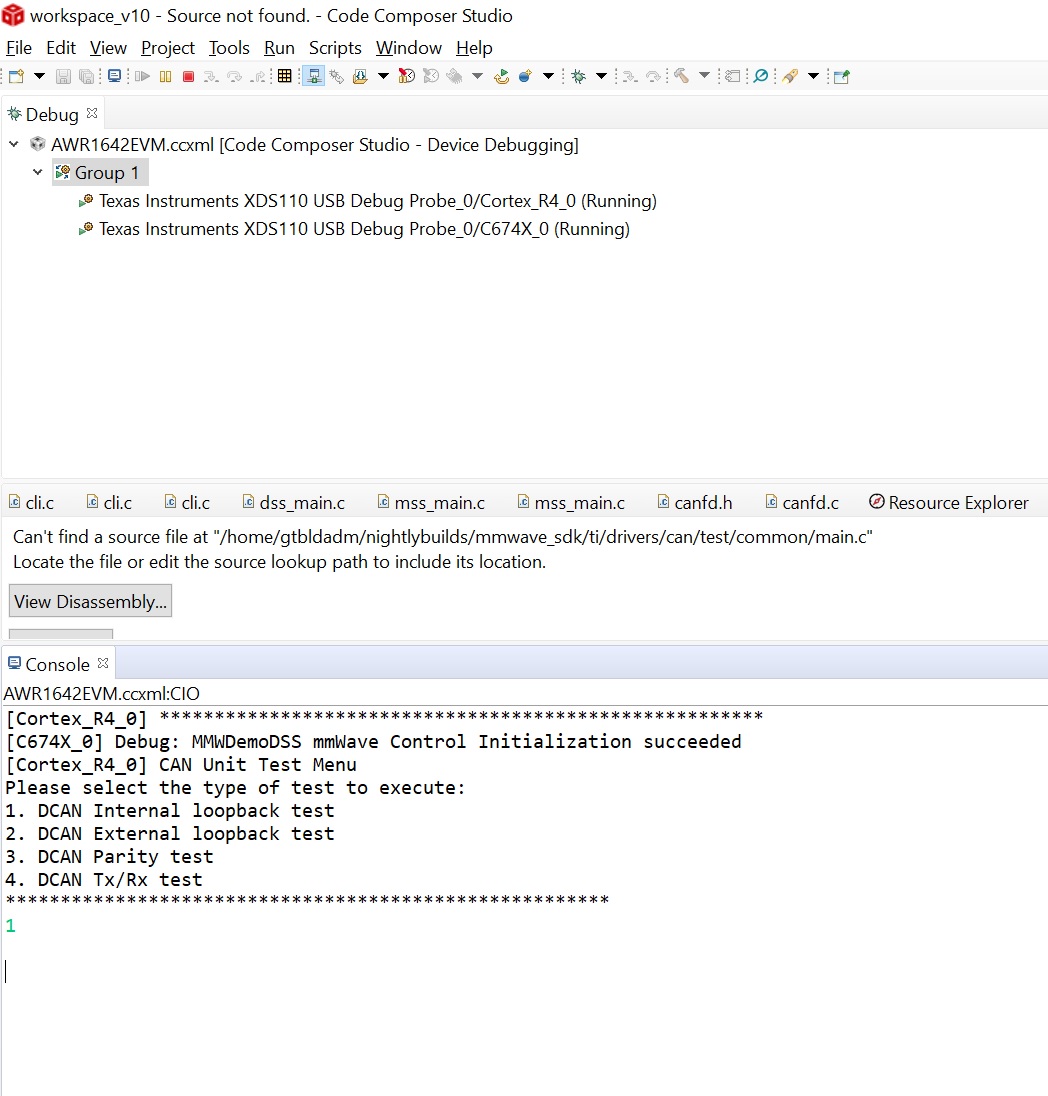Close the Debug view tab

92,113
